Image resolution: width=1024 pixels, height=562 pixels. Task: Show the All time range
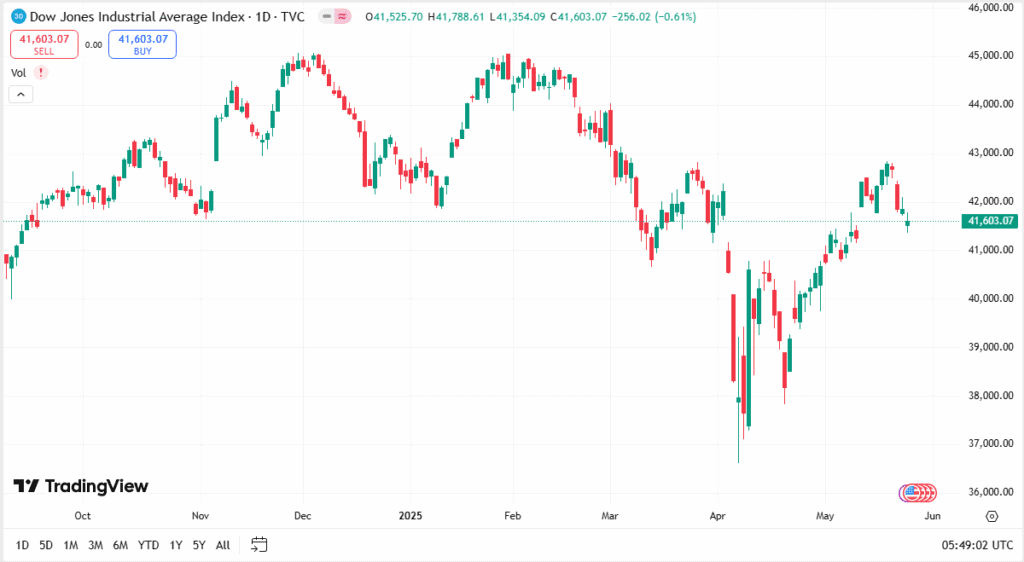click(x=223, y=545)
